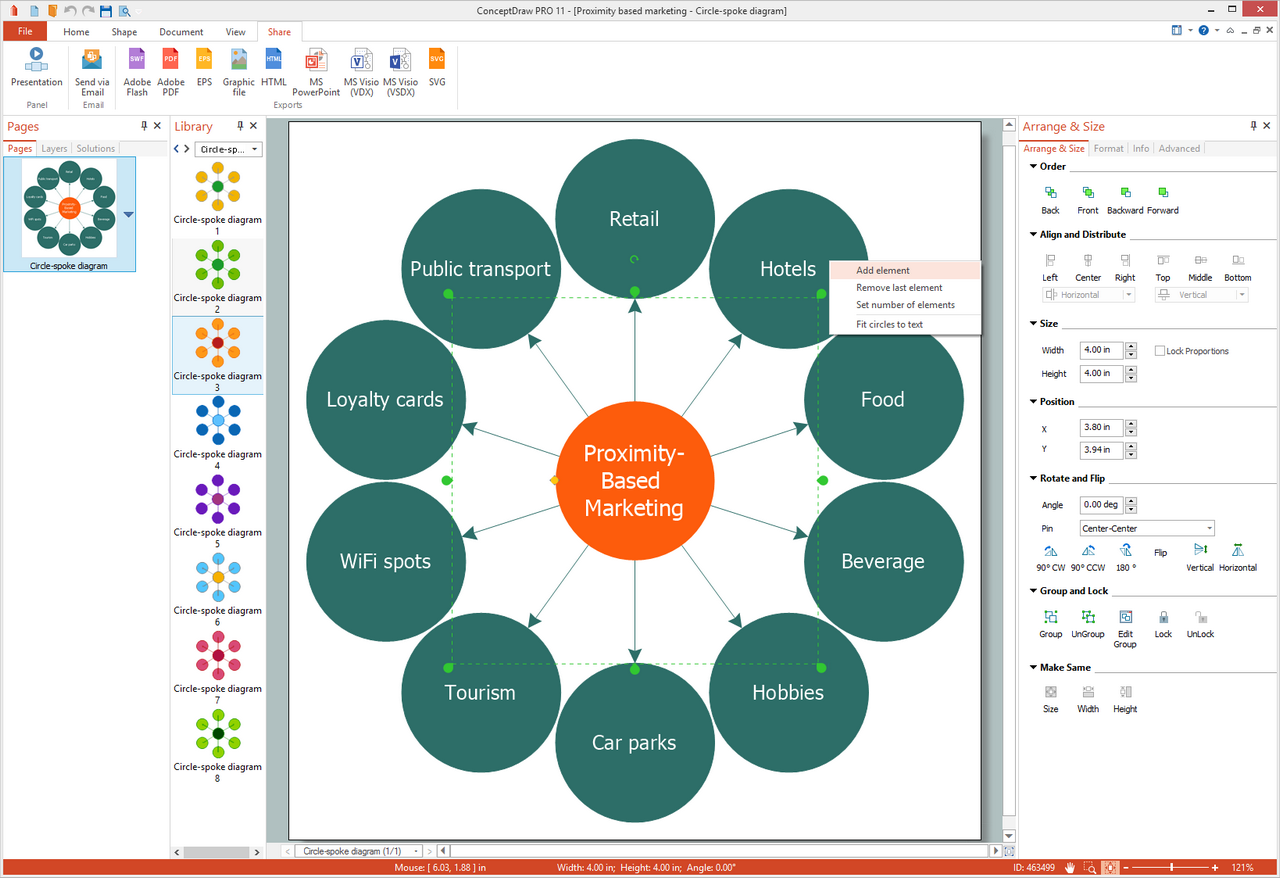Click the Group objects icon
This screenshot has height=878, width=1280.
pyautogui.click(x=1050, y=618)
